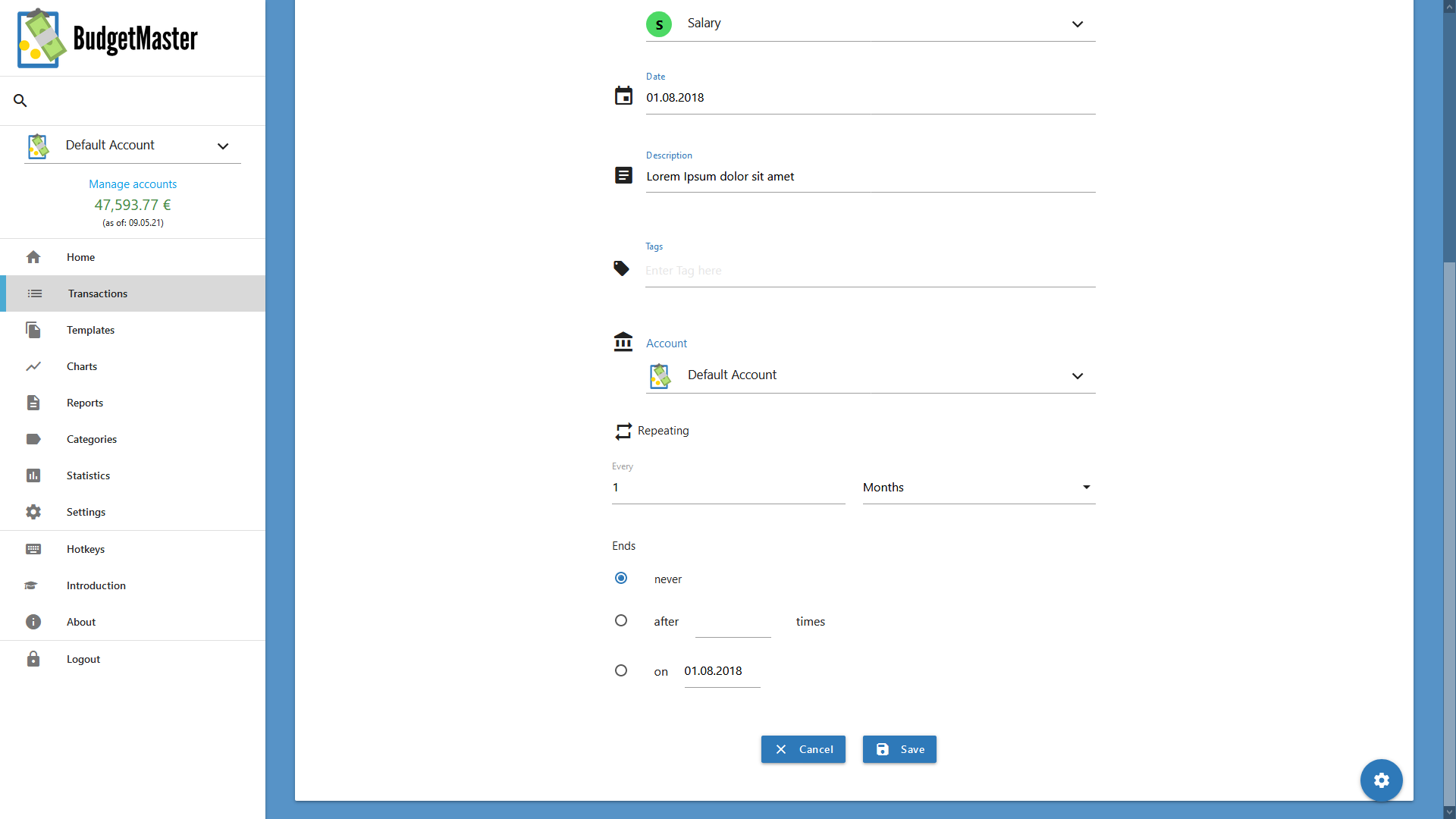This screenshot has height=819, width=1456.
Task: Open the Account dropdown in form
Action: [x=871, y=375]
